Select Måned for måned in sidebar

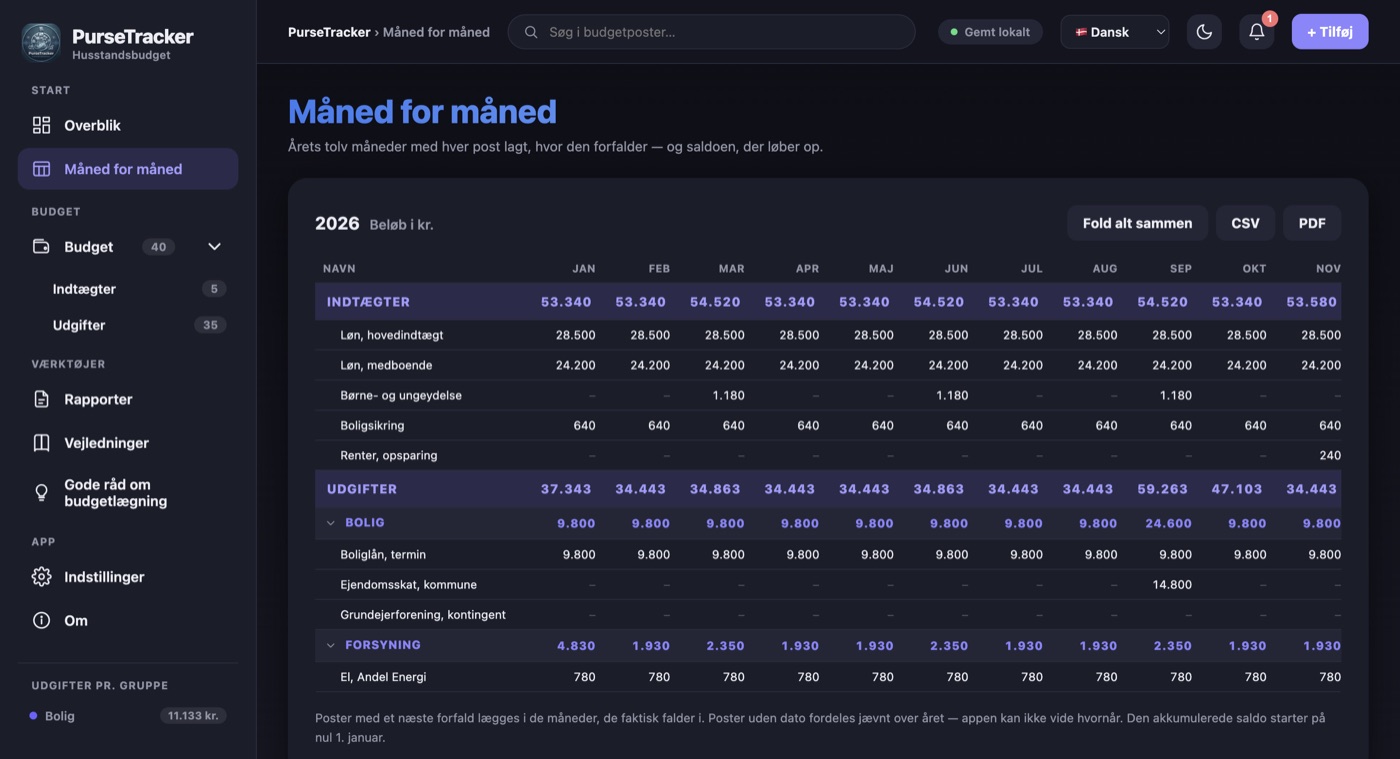coord(128,169)
